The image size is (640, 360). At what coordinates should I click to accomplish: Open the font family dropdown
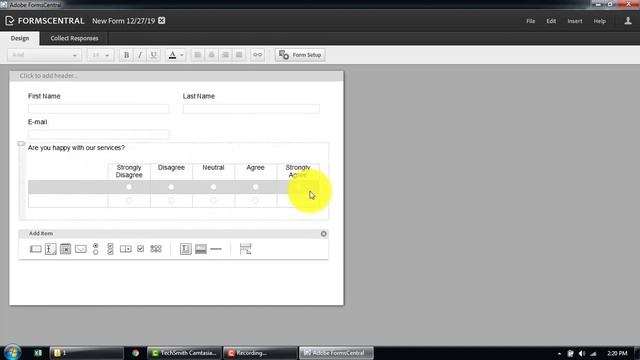44,55
